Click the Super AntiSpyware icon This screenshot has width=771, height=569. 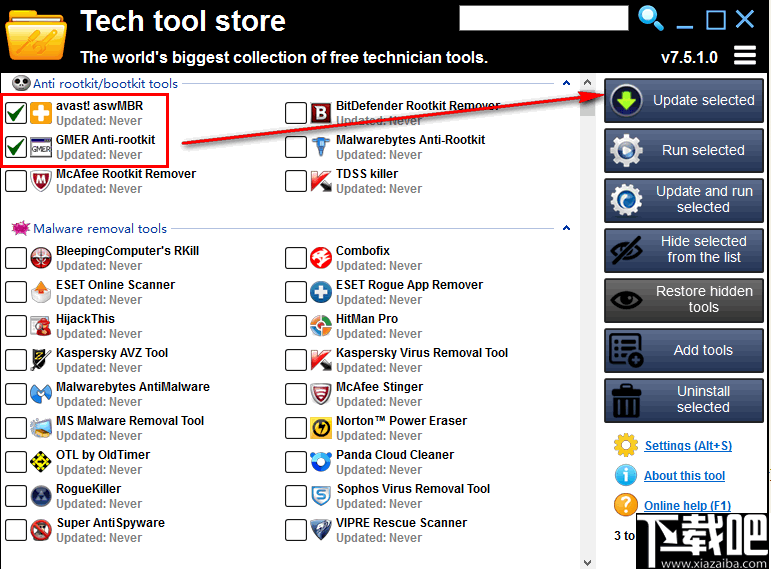point(41,530)
